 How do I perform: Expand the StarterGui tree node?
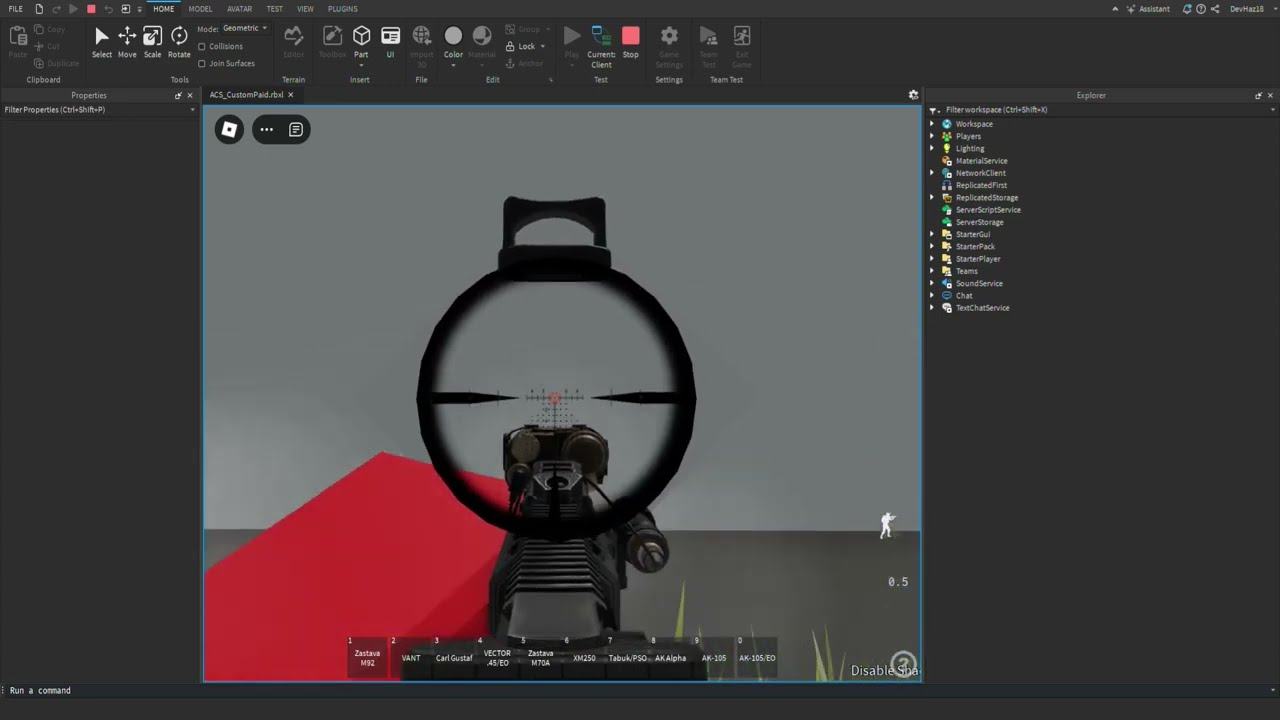pyautogui.click(x=932, y=234)
